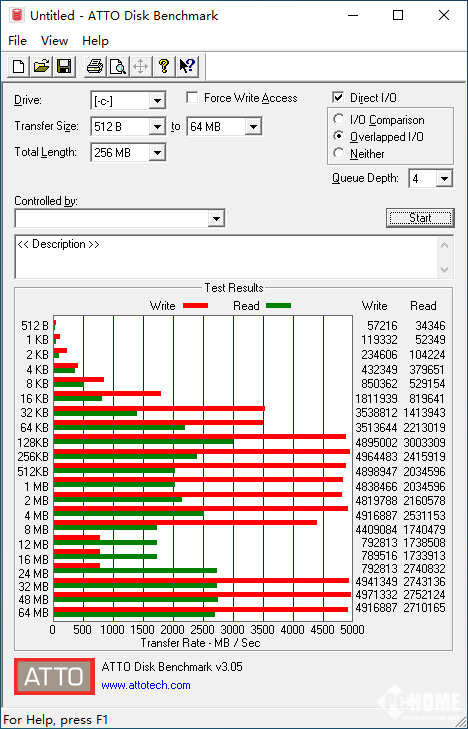The height and width of the screenshot is (729, 468).
Task: Click the Print Preview icon
Action: click(x=118, y=66)
